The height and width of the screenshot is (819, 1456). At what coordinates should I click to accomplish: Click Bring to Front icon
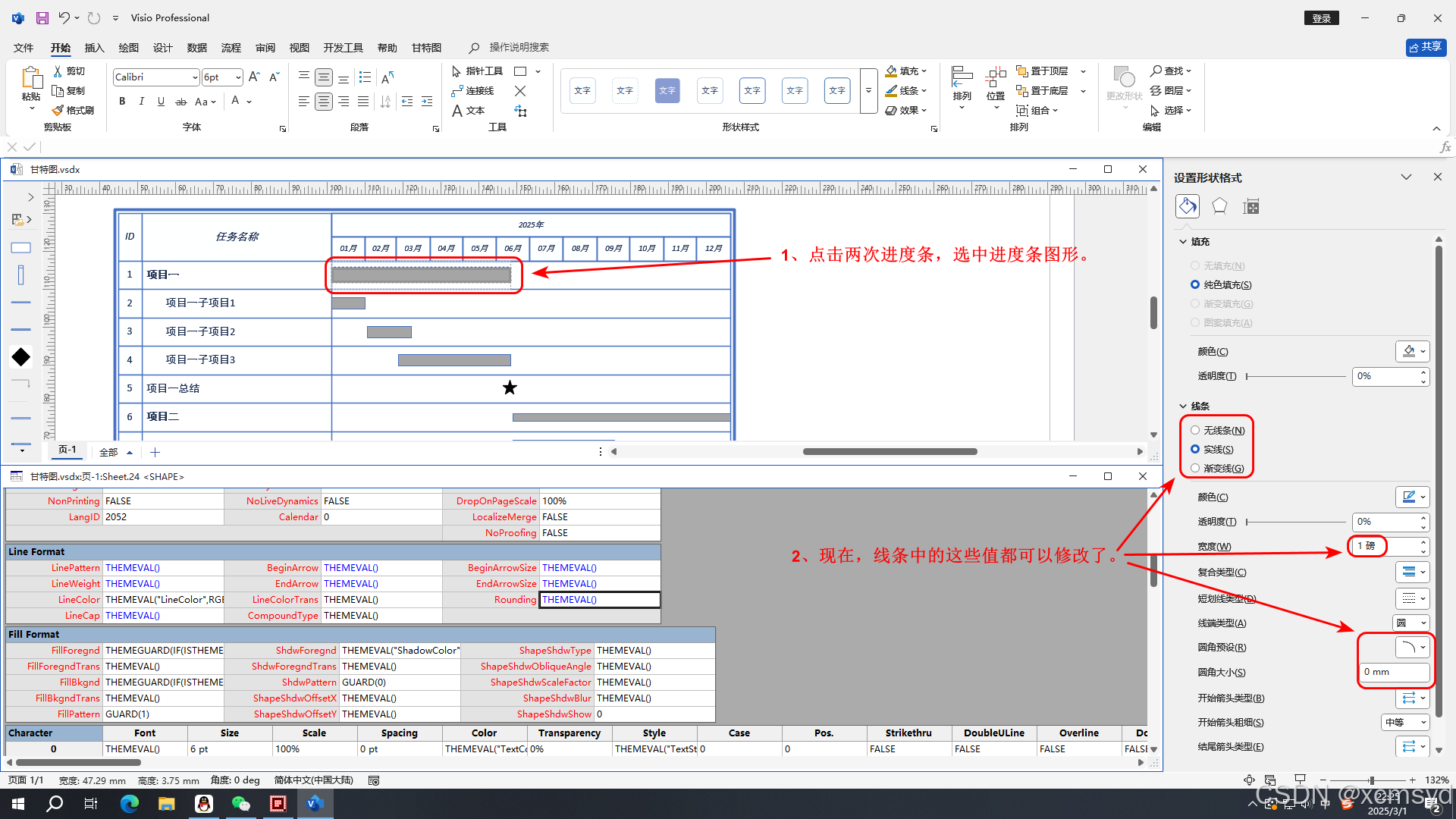pyautogui.click(x=1021, y=71)
